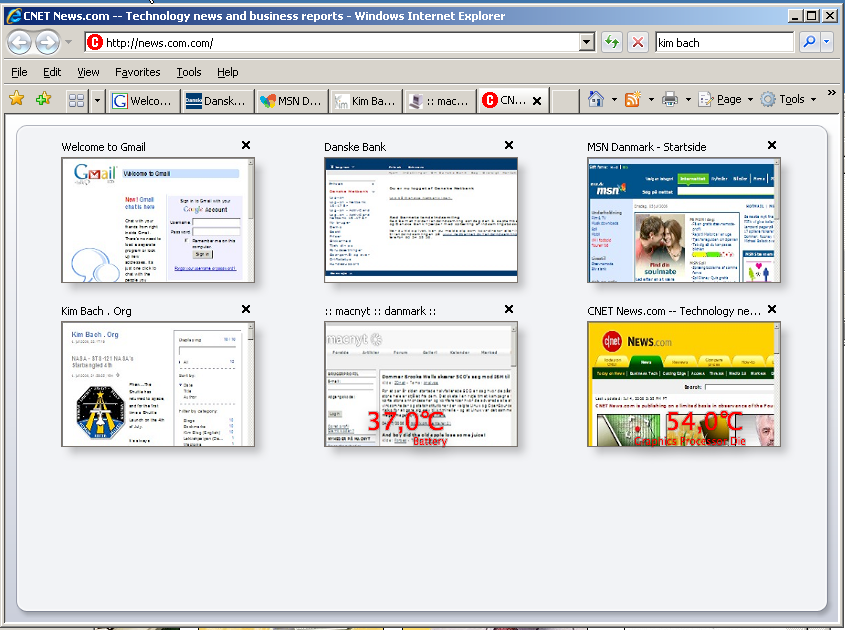Close the macnyt danmark quick tab
The width and height of the screenshot is (845, 630).
coord(509,309)
